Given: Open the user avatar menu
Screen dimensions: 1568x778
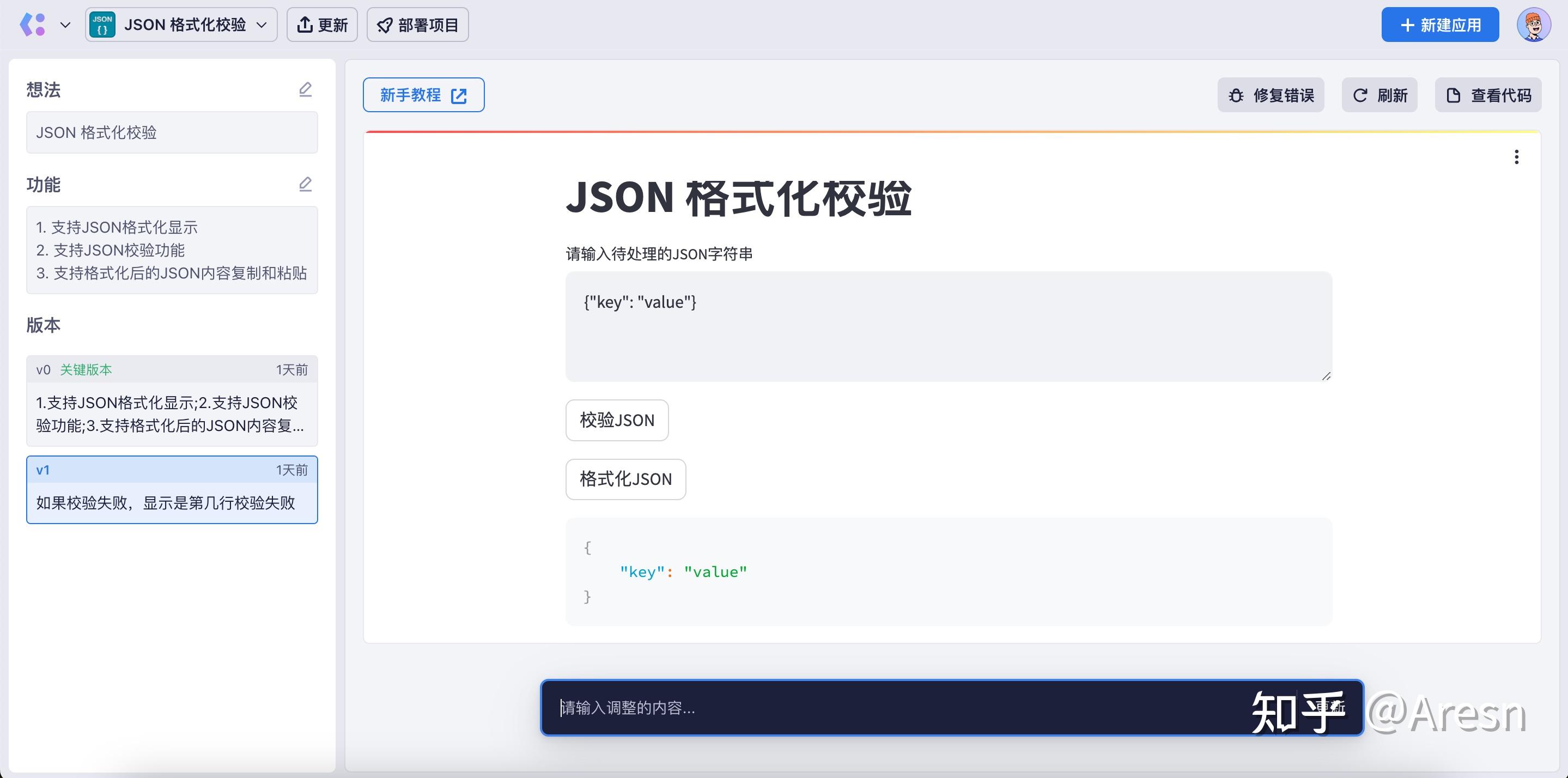Looking at the screenshot, I should pos(1536,25).
